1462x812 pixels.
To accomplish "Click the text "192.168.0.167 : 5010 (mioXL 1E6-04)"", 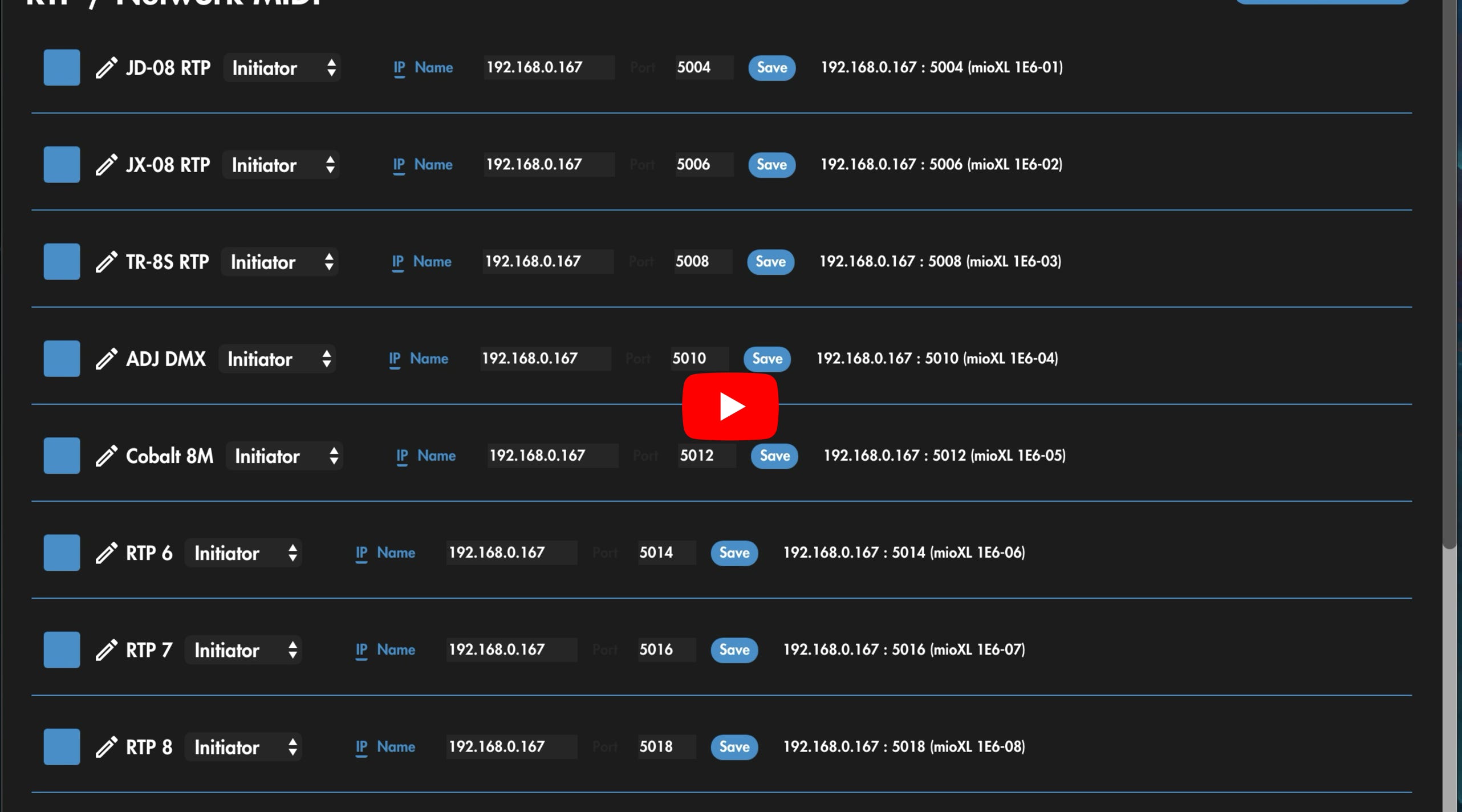I will [x=937, y=358].
